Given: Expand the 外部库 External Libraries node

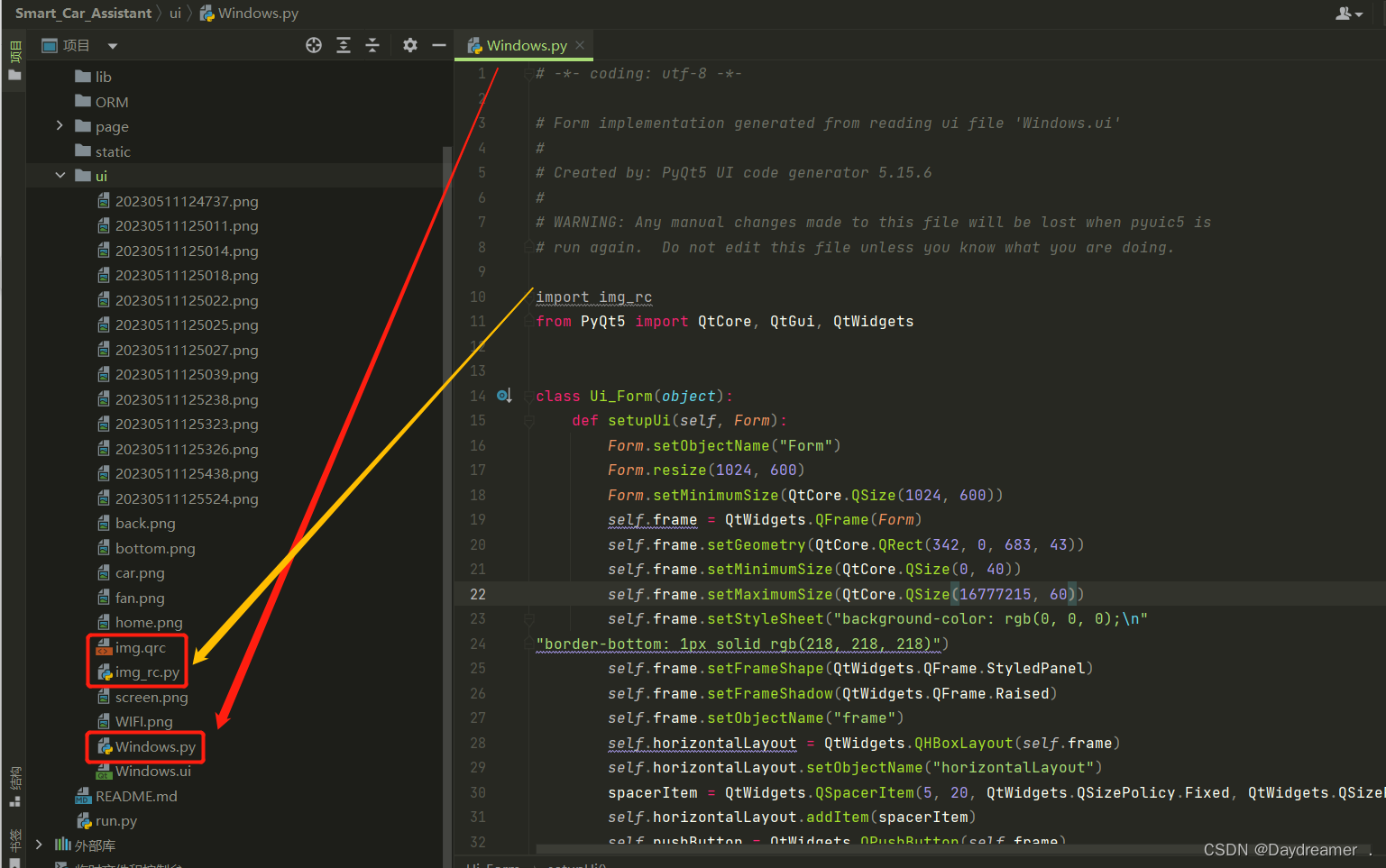Looking at the screenshot, I should pos(39,845).
